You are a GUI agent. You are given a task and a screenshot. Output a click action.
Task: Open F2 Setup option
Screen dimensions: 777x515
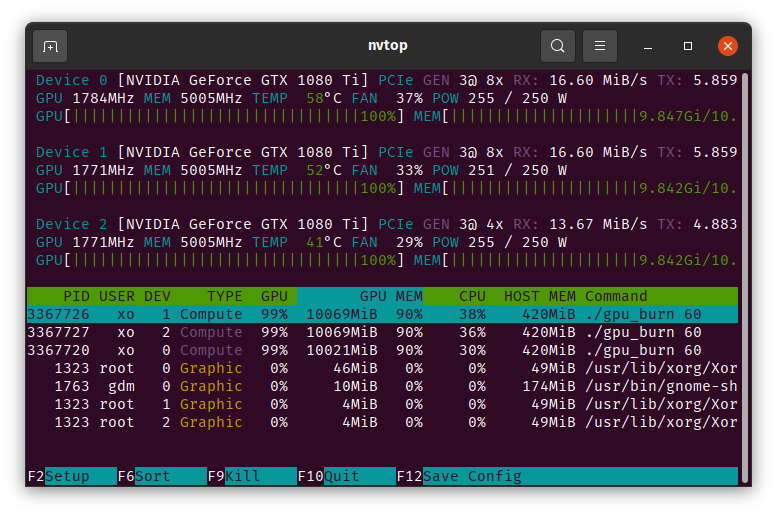(x=72, y=476)
